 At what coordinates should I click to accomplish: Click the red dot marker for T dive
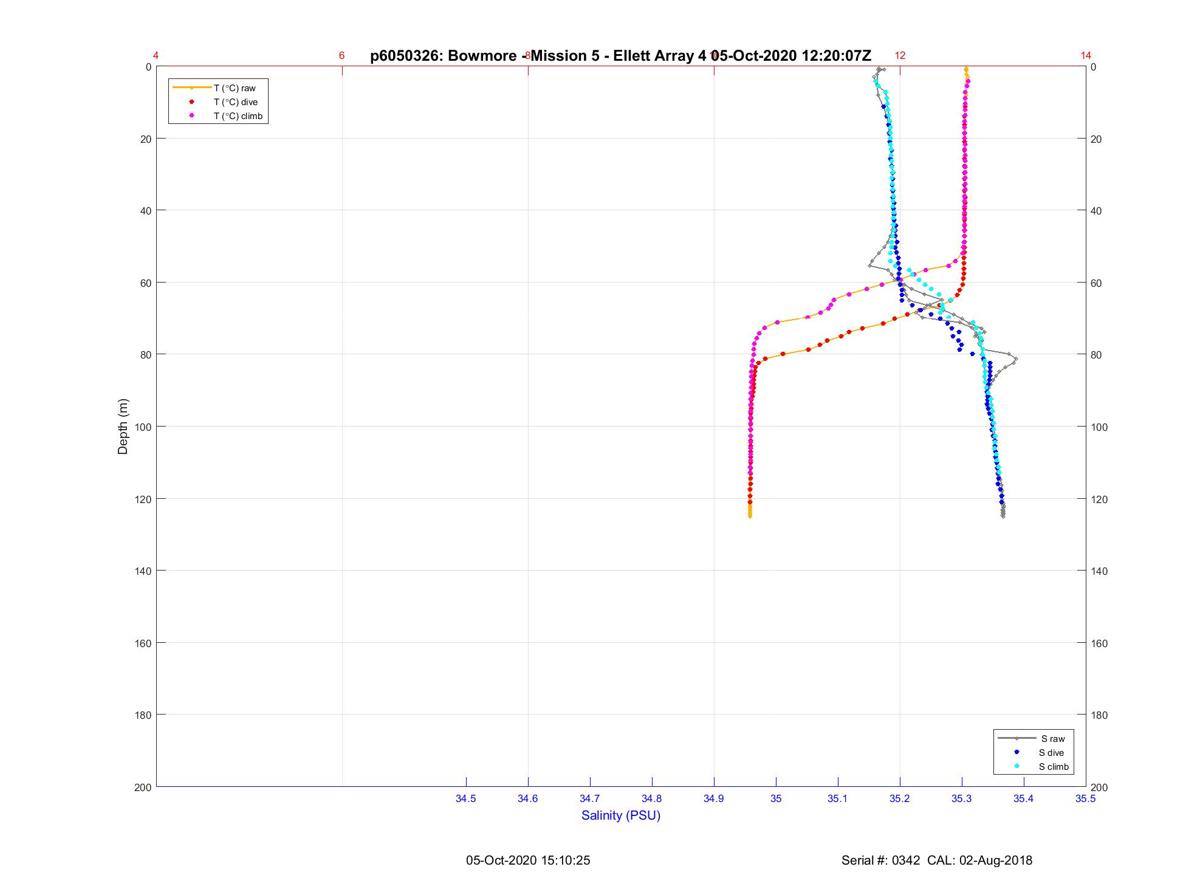(191, 102)
